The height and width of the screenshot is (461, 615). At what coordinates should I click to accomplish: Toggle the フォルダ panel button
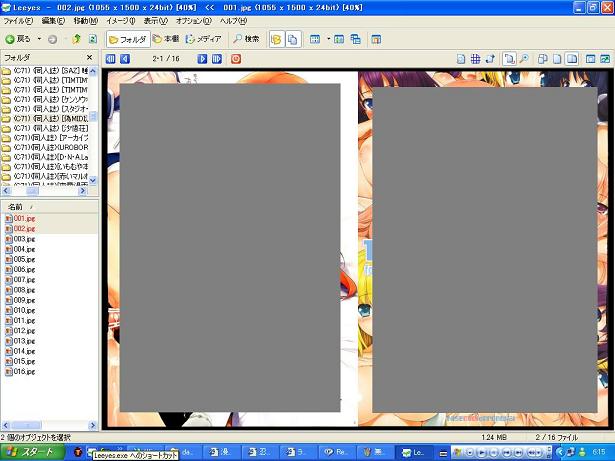point(128,39)
